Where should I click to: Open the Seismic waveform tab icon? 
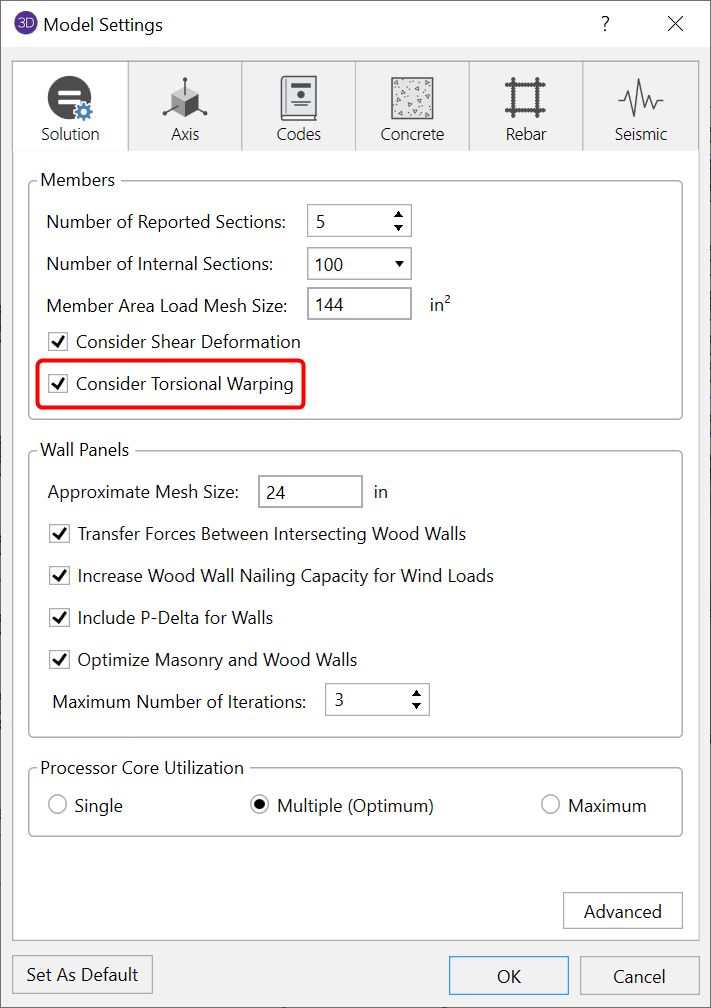tap(641, 100)
